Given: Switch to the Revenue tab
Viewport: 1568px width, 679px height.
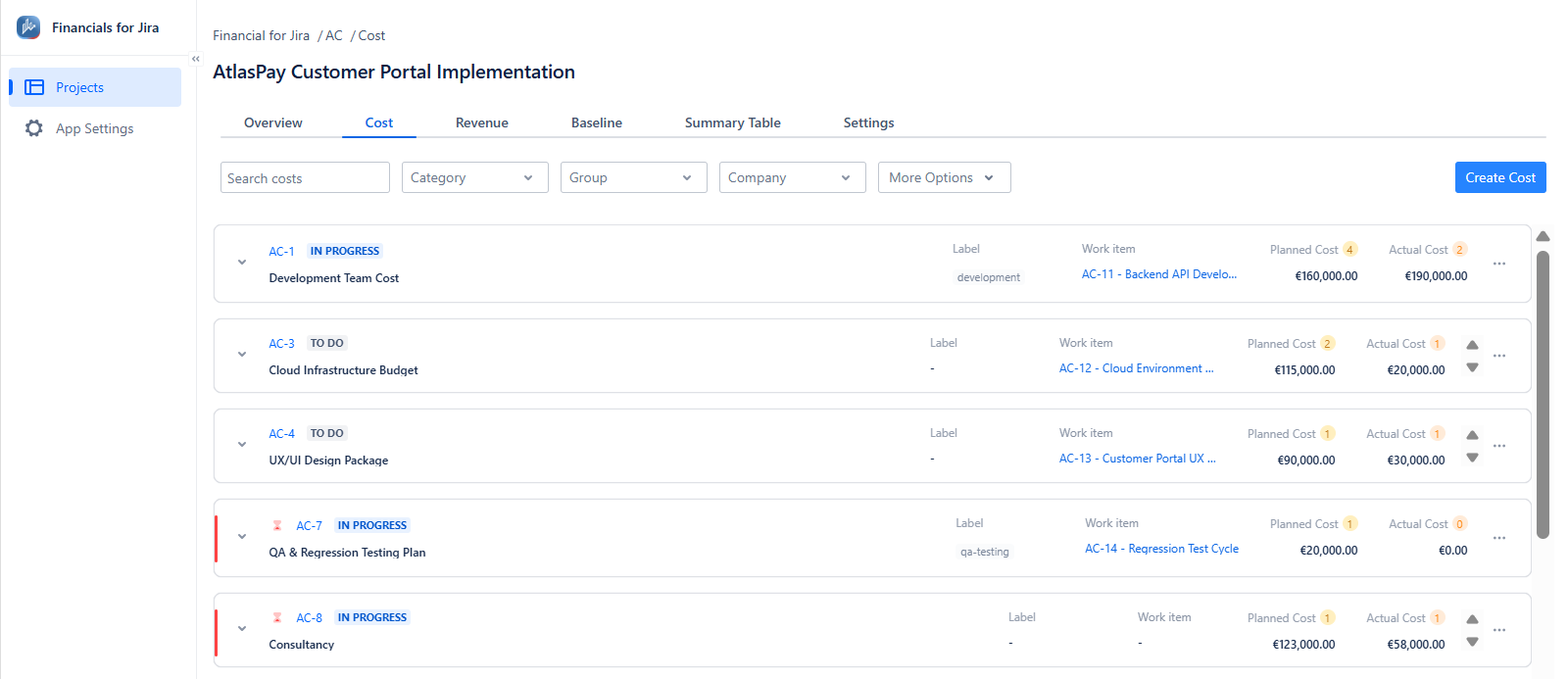Looking at the screenshot, I should 482,122.
